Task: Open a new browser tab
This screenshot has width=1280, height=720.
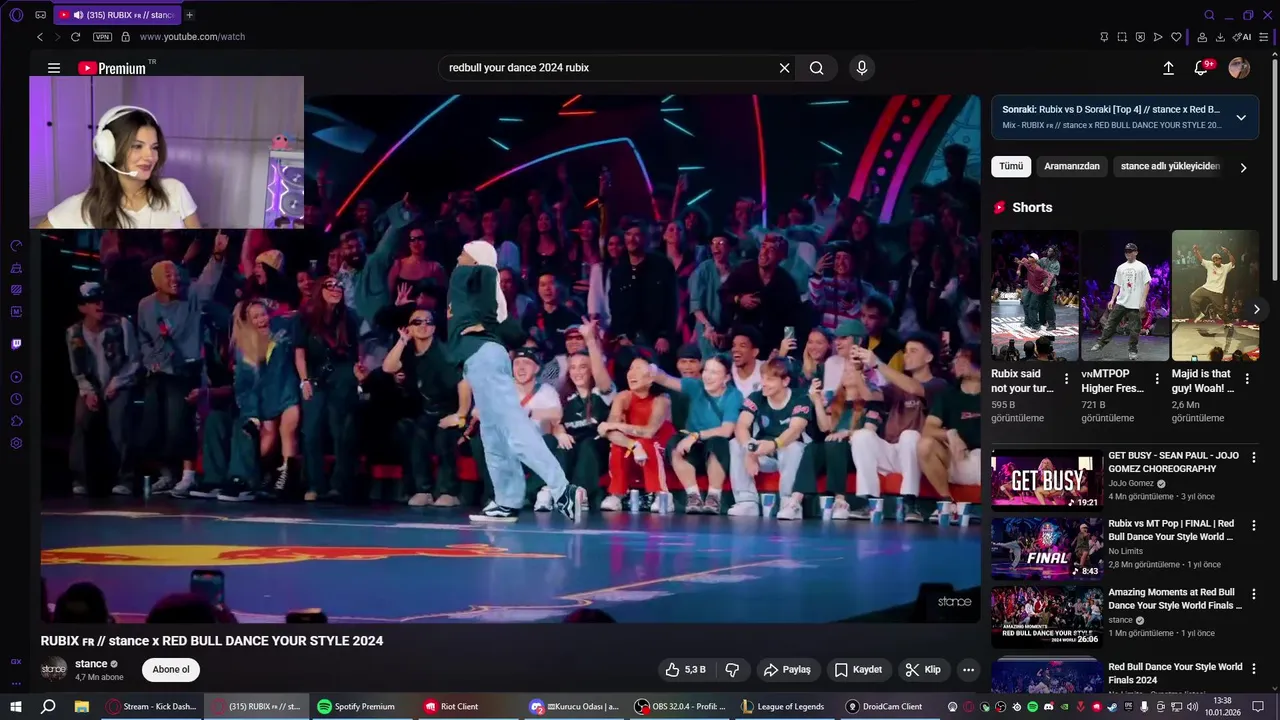Action: pyautogui.click(x=190, y=15)
